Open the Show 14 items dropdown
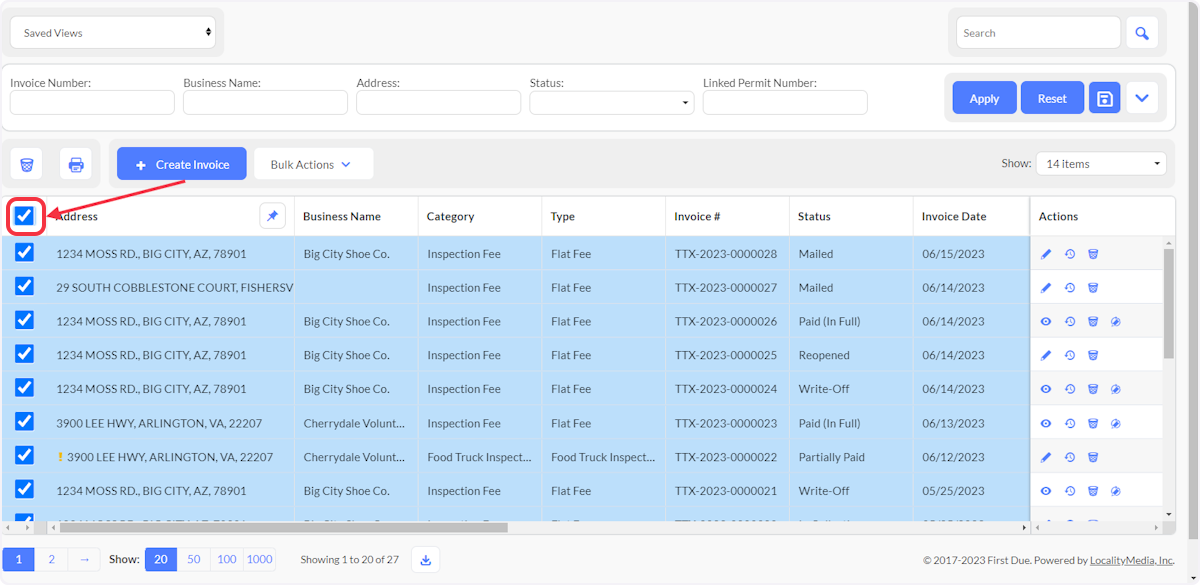 pyautogui.click(x=1101, y=163)
